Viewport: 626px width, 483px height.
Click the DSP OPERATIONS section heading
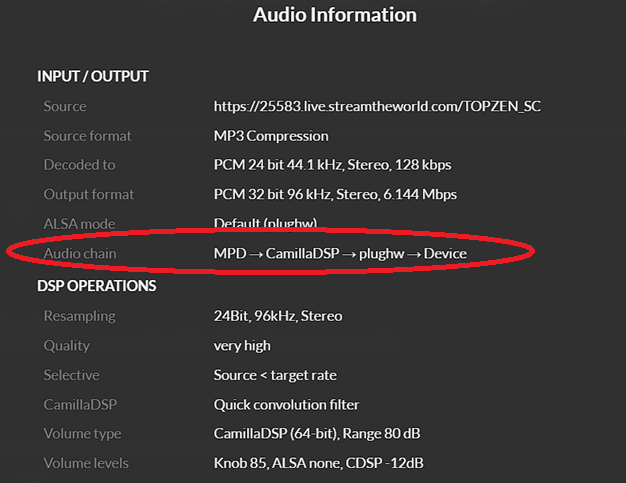pyautogui.click(x=96, y=285)
